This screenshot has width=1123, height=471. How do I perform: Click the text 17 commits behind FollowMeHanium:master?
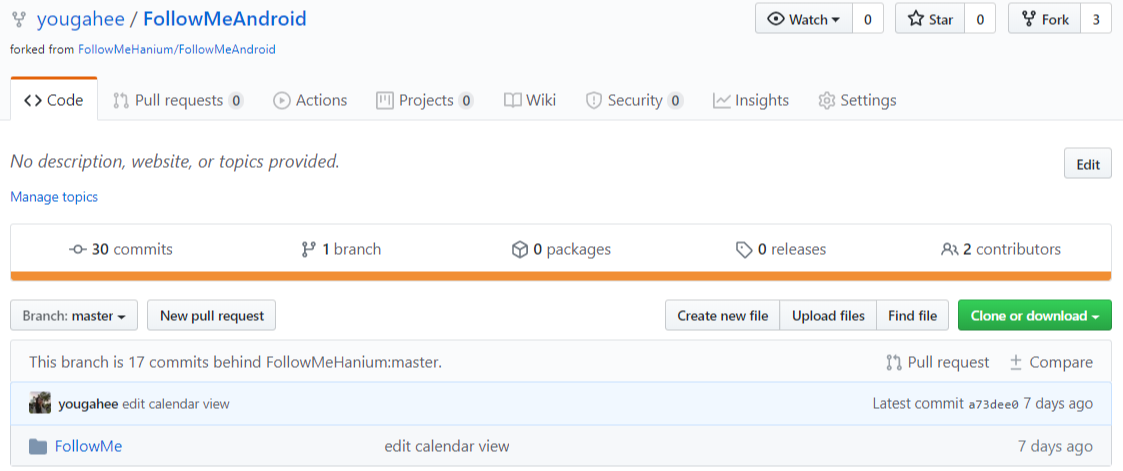pyautogui.click(x=285, y=362)
